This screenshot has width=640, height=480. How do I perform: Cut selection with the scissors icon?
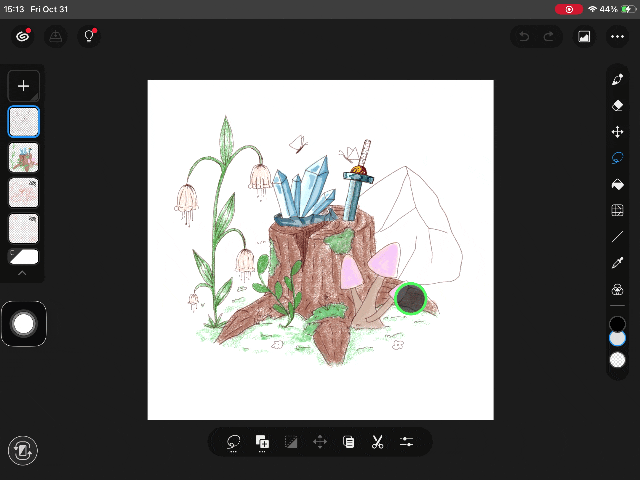click(378, 442)
